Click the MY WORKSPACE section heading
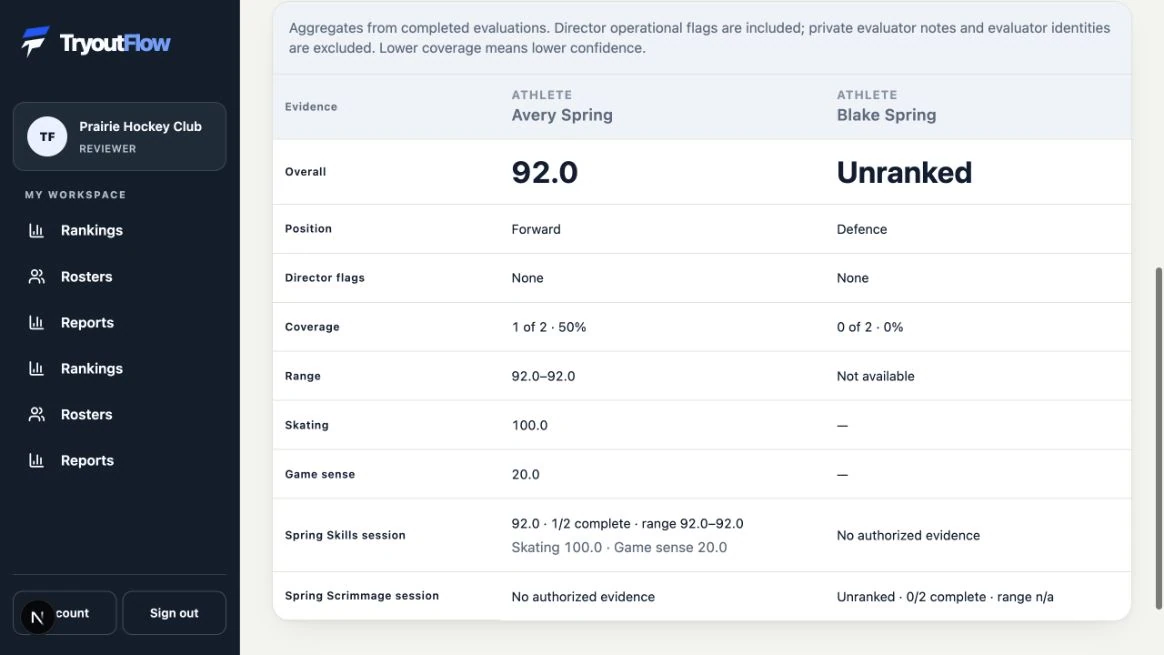 (75, 195)
